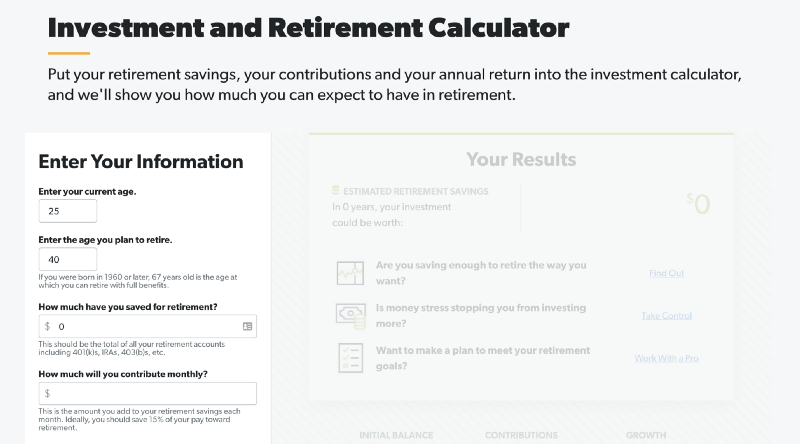
Task: Click the chart icon beside saving enough question
Action: [x=351, y=273]
